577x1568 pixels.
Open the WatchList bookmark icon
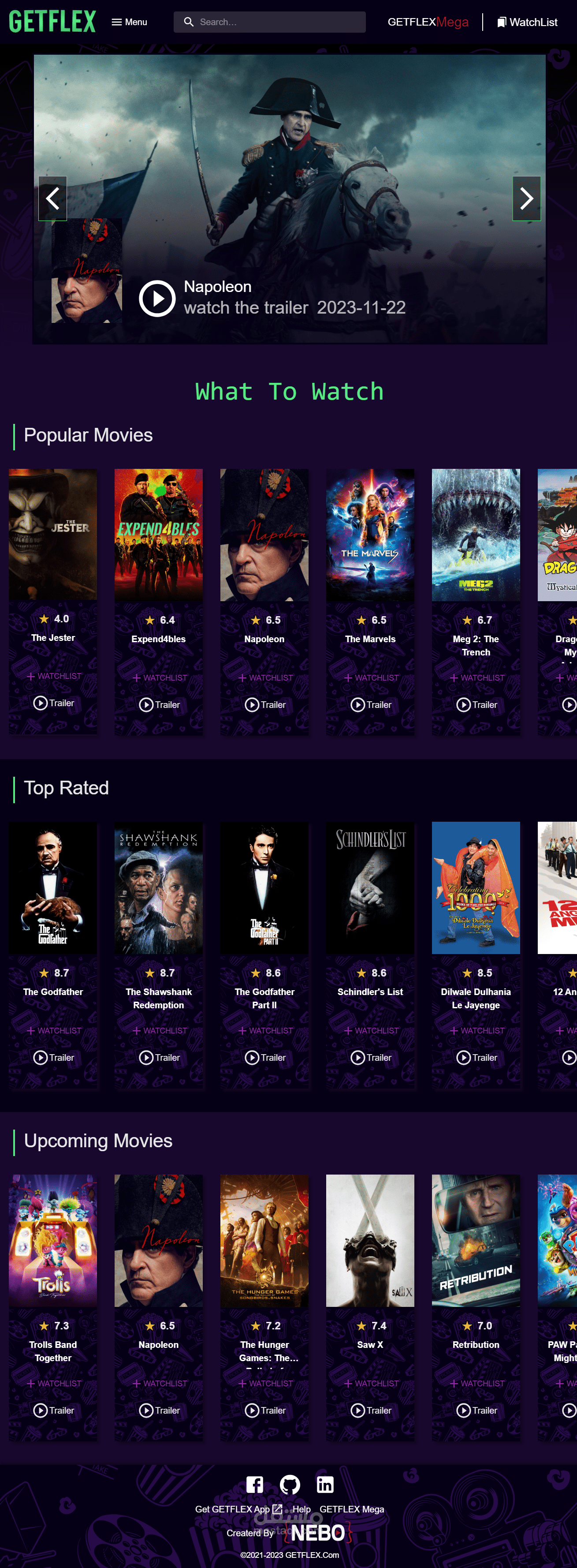[502, 22]
